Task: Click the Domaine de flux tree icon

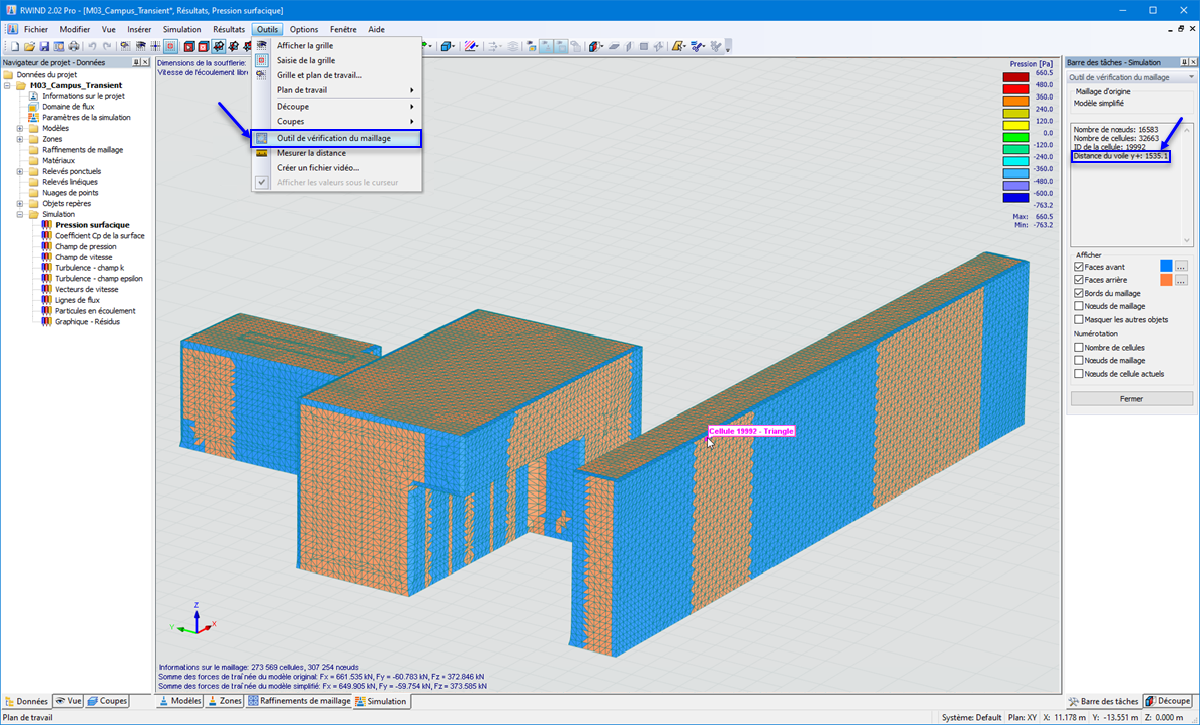Action: click(33, 107)
